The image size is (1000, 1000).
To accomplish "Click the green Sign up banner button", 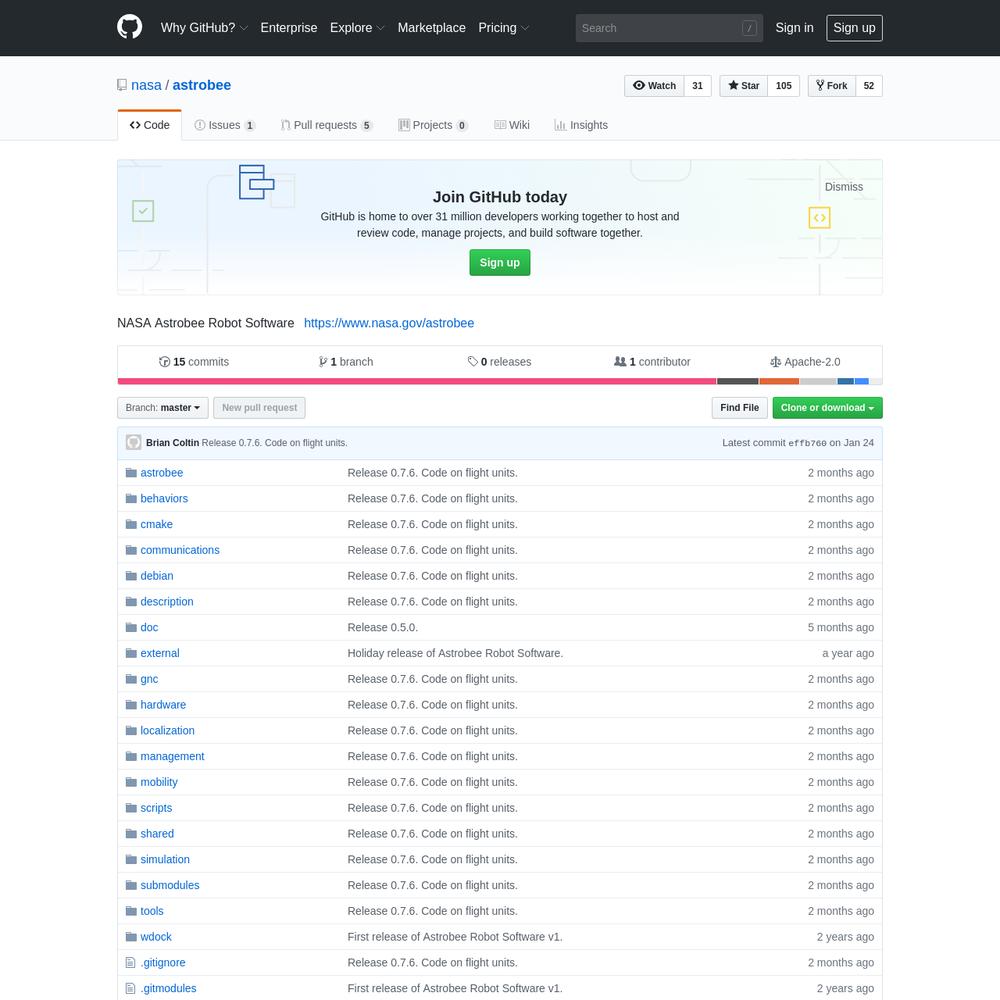I will point(500,263).
